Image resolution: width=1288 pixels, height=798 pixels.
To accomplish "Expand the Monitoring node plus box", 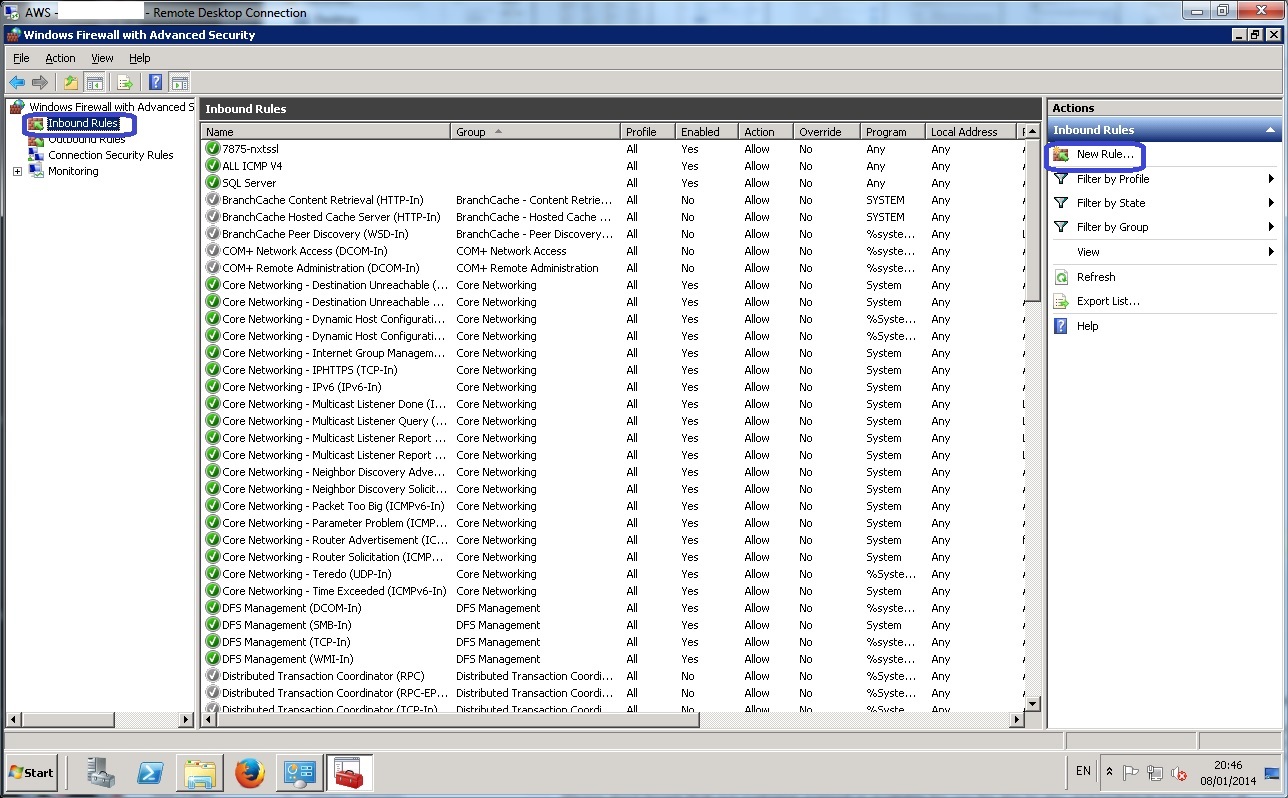I will pos(17,171).
